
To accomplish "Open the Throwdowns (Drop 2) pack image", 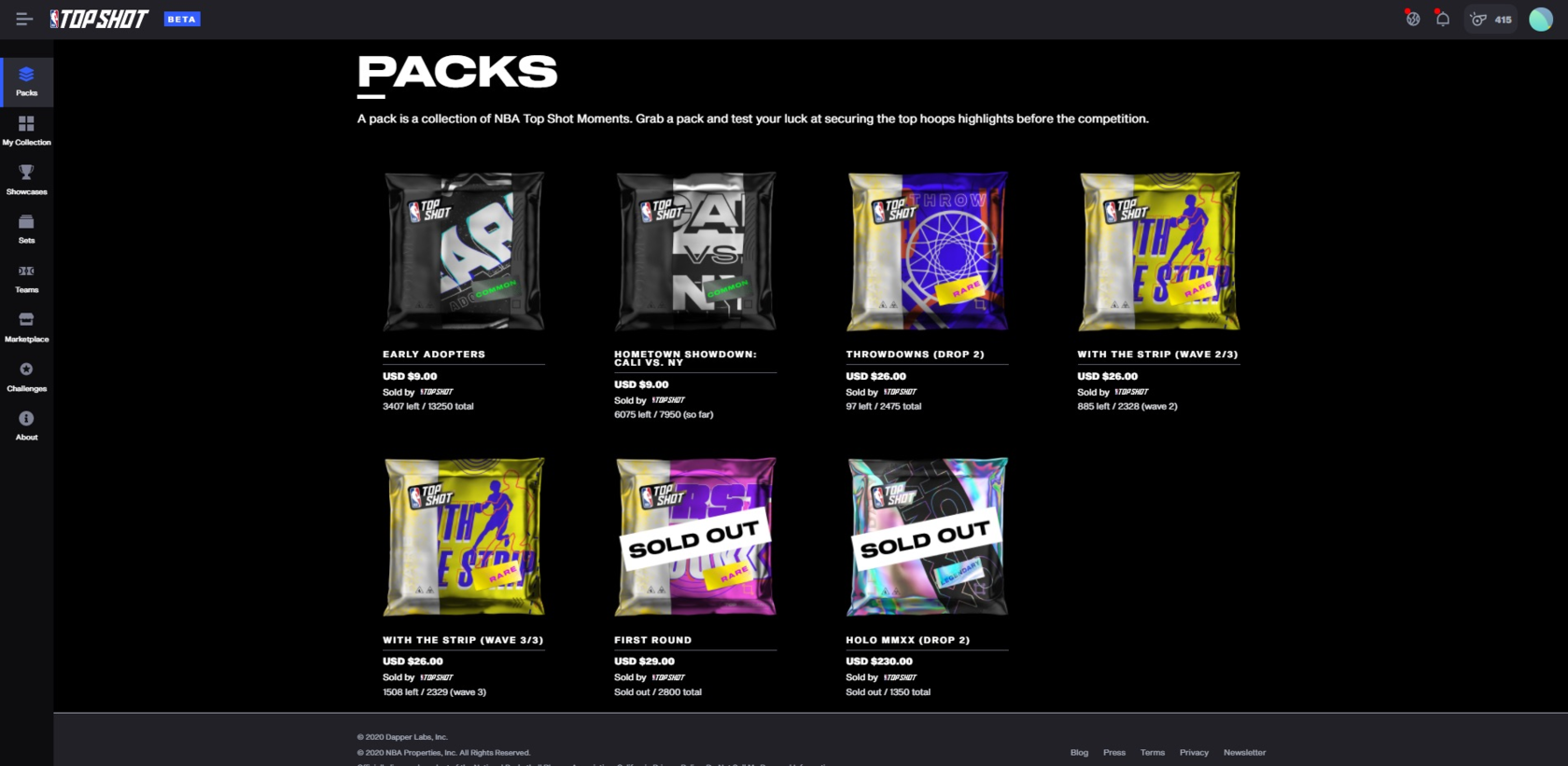I will coord(927,251).
